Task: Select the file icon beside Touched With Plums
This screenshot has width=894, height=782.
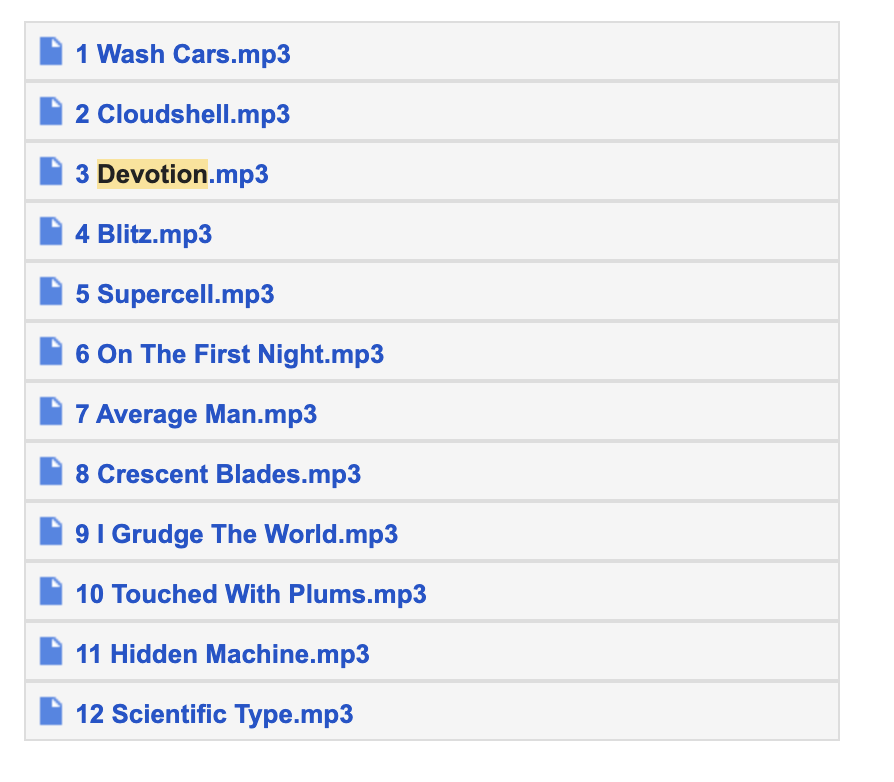Action: point(51,592)
